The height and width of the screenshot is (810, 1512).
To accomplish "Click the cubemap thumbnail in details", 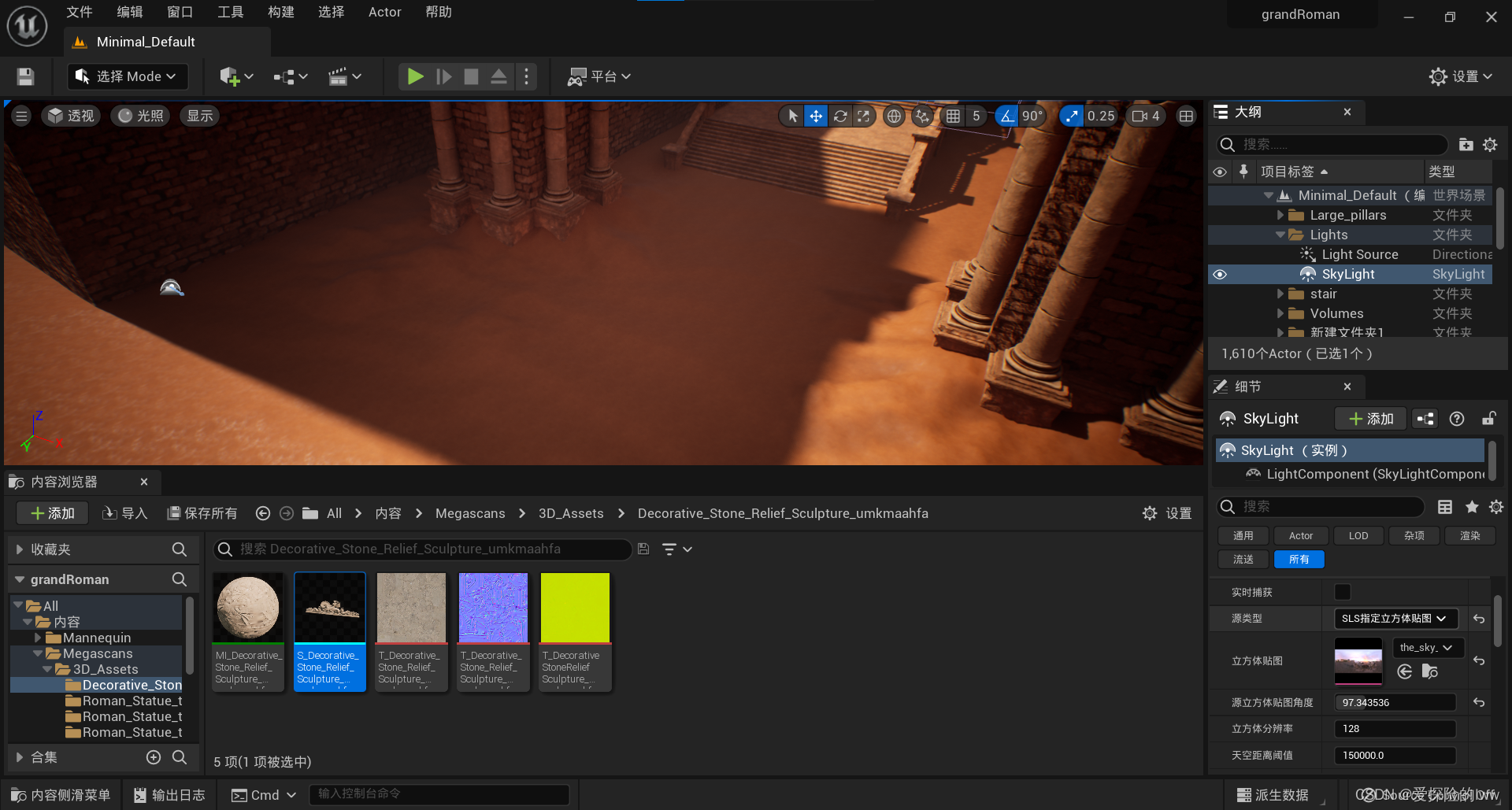I will [1358, 661].
